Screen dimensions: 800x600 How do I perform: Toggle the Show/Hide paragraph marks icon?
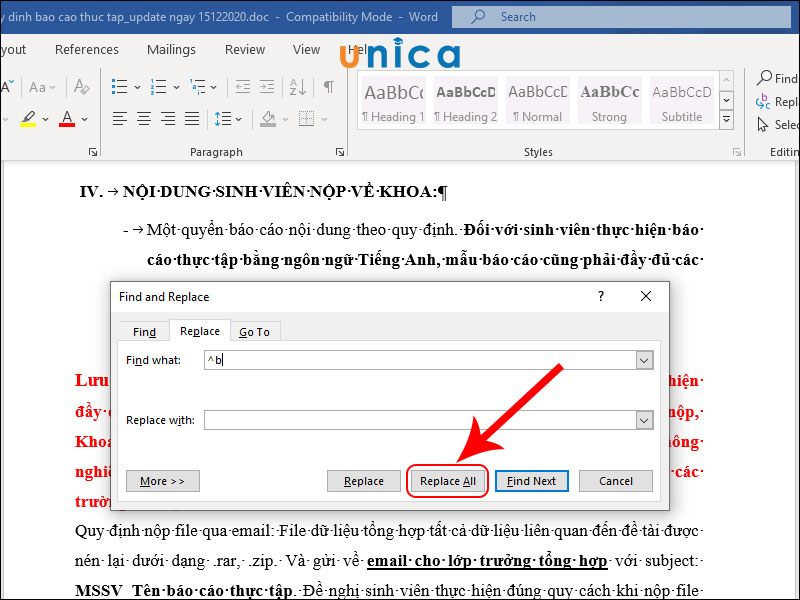click(330, 87)
